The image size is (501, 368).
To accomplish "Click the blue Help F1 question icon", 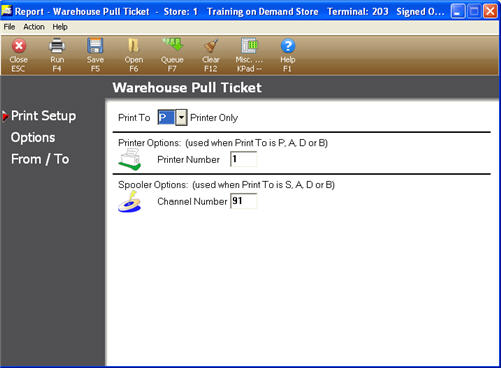I will [288, 55].
